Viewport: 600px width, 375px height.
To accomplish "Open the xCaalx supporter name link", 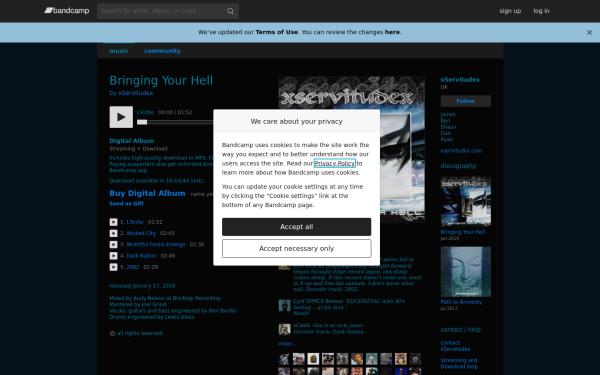I will (x=302, y=325).
